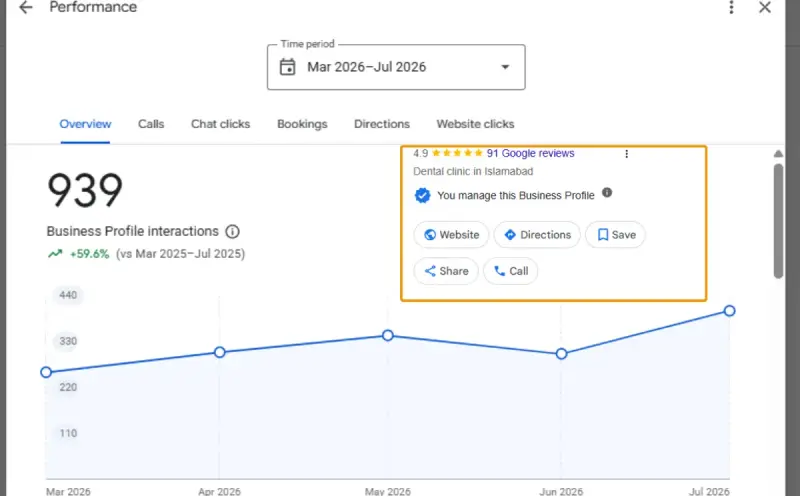The image size is (800, 500).
Task: Open the Calls tab
Action: tap(151, 124)
